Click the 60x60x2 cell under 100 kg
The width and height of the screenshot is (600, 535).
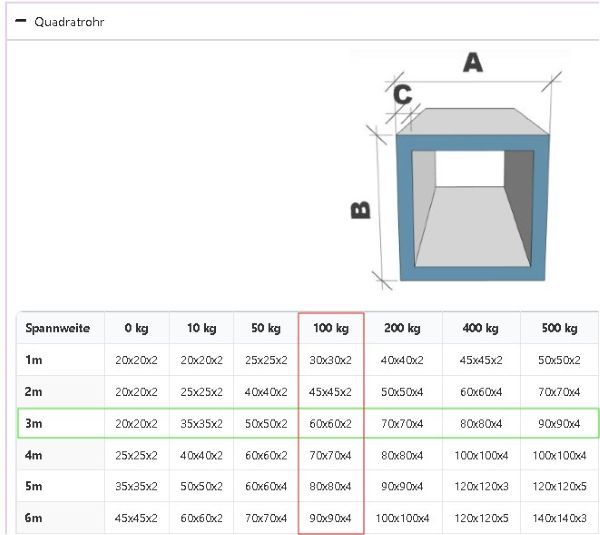point(330,423)
